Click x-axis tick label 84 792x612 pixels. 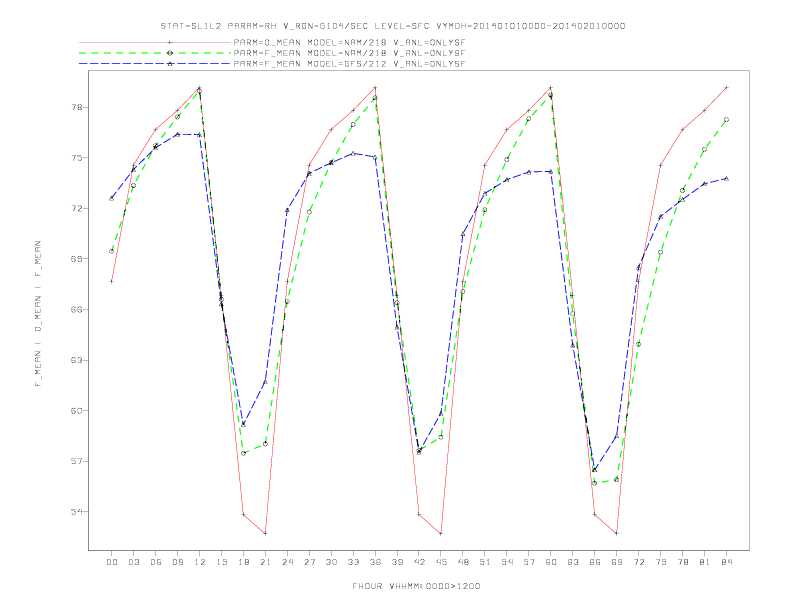727,562
